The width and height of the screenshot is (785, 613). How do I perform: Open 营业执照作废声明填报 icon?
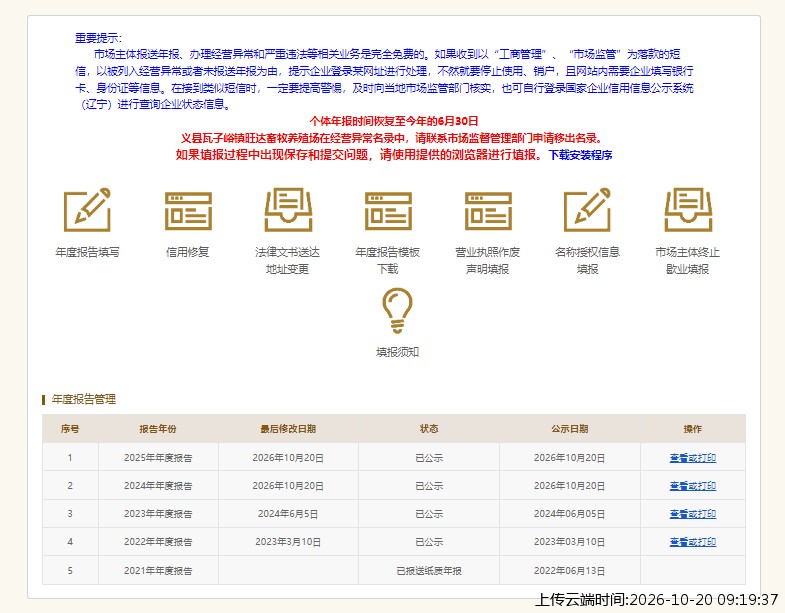[488, 211]
